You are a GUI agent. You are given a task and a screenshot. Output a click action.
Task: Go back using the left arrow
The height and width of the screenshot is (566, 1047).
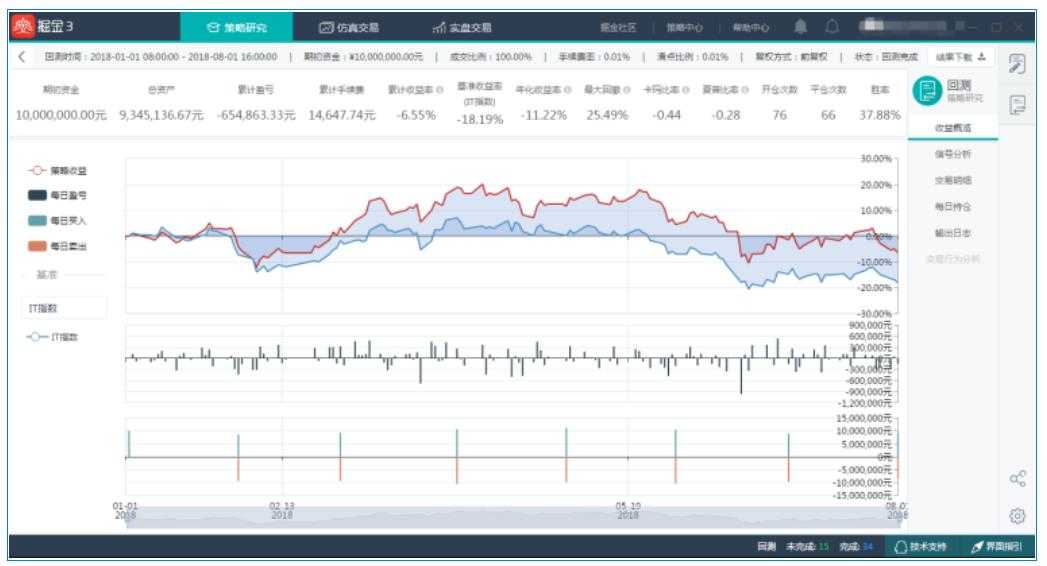tap(22, 57)
